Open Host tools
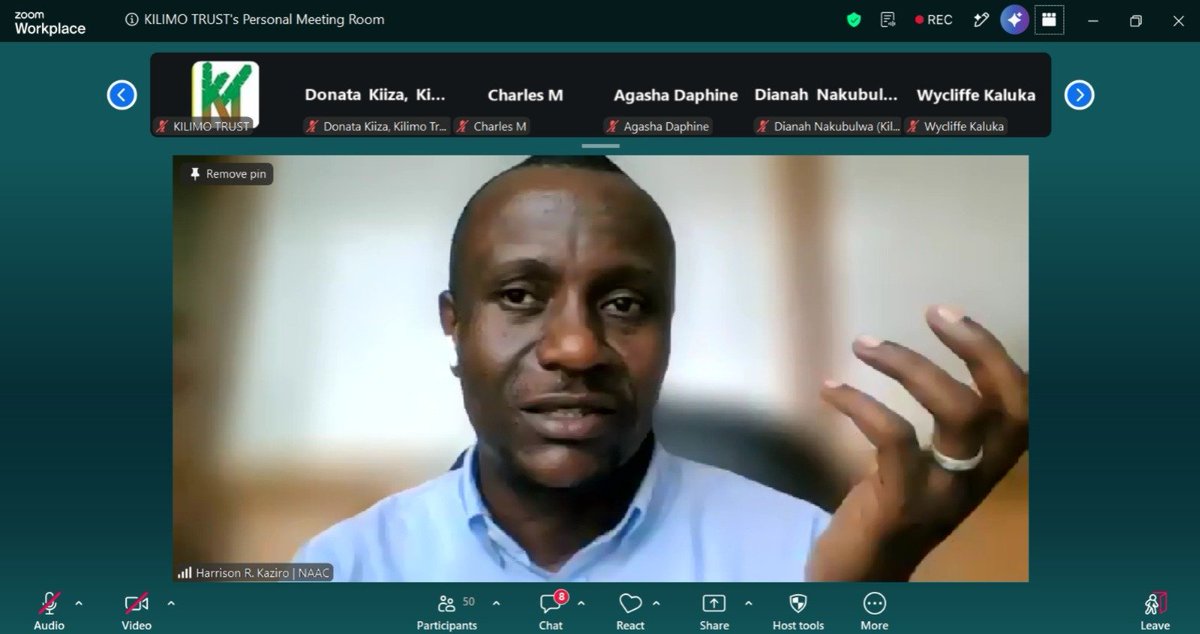This screenshot has width=1200, height=634. (798, 610)
